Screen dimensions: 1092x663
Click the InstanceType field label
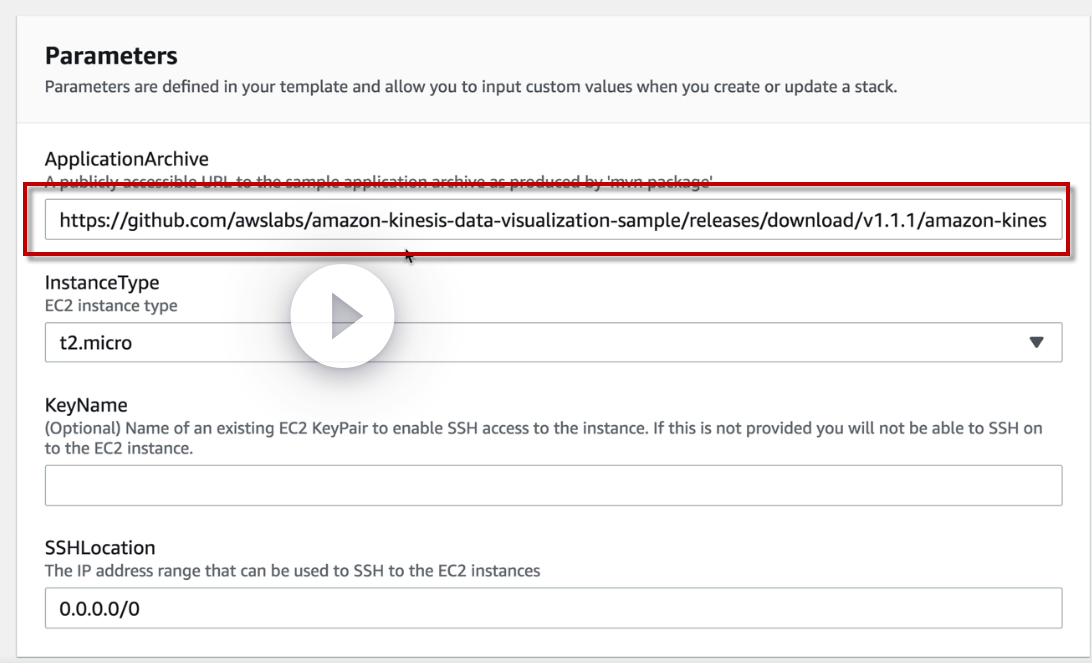[101, 283]
